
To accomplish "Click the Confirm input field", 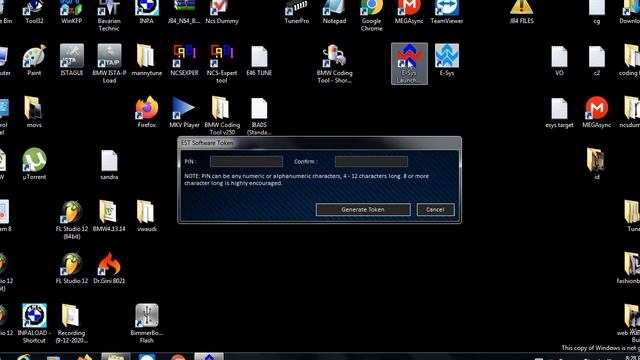I will [x=371, y=162].
